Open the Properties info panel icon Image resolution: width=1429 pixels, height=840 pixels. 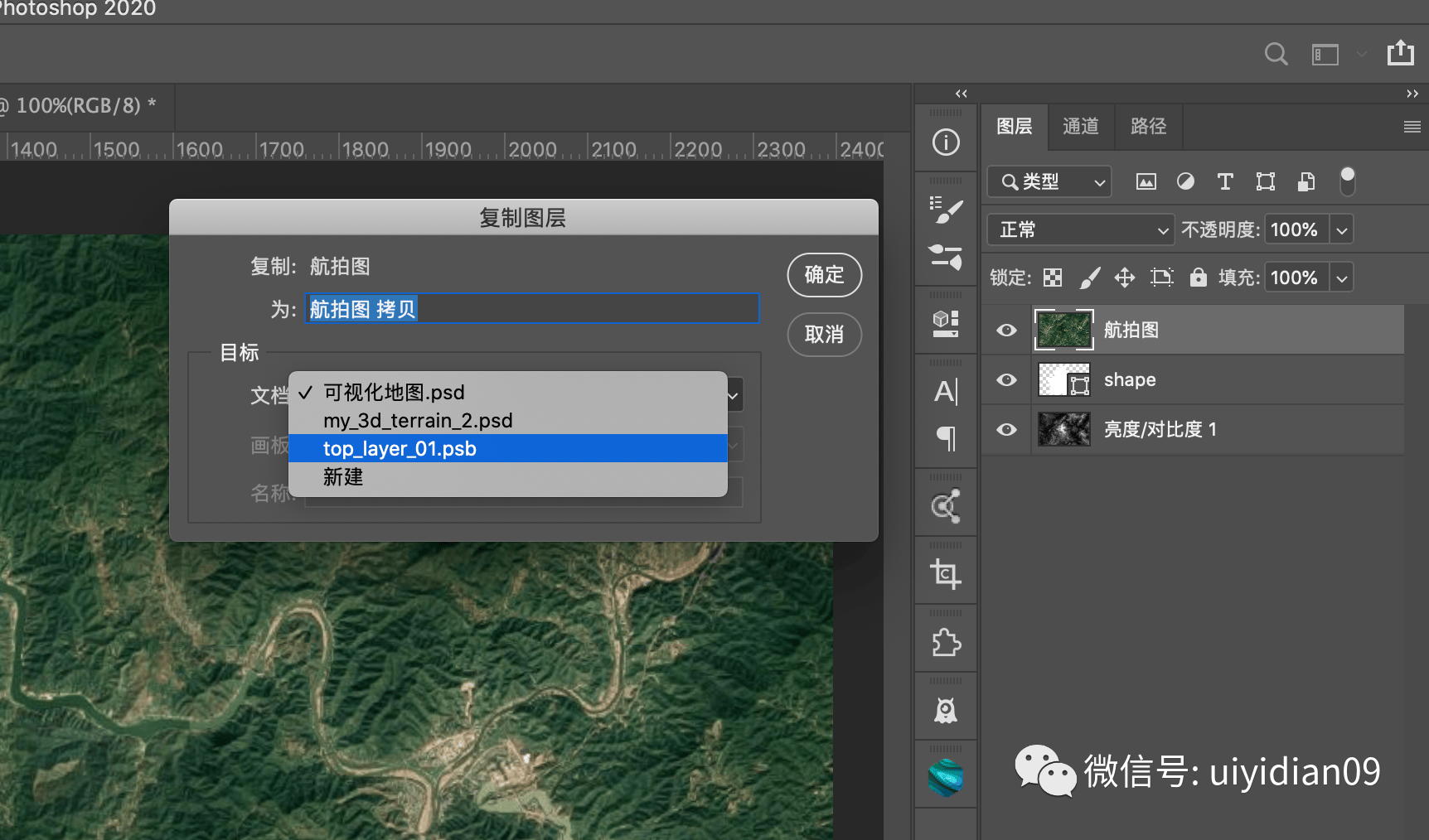coord(946,142)
